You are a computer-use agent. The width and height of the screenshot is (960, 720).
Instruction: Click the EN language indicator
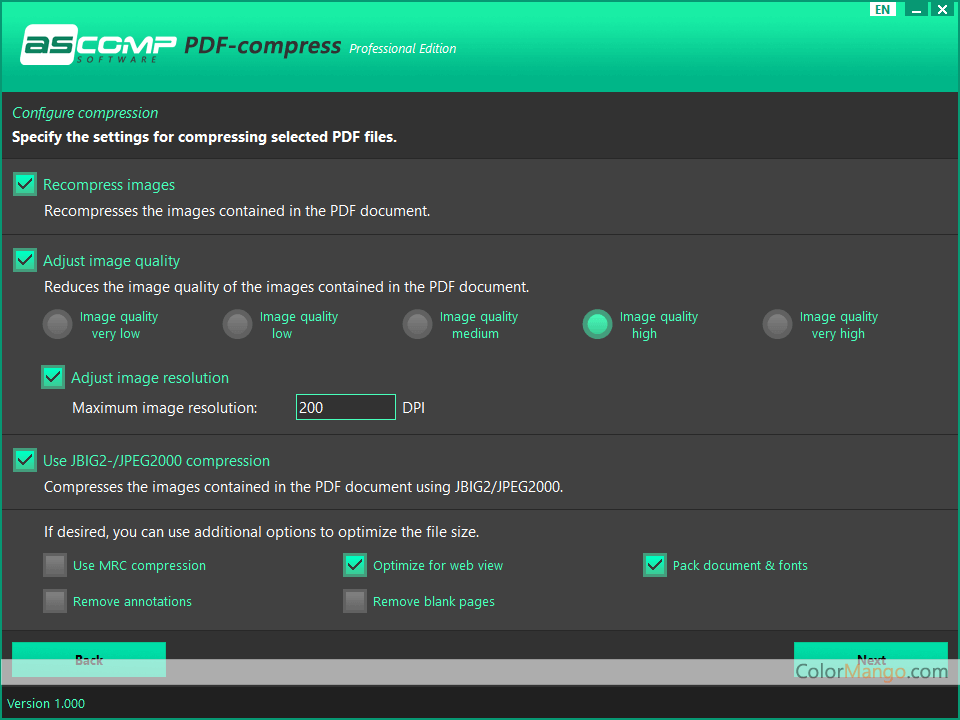(x=883, y=9)
